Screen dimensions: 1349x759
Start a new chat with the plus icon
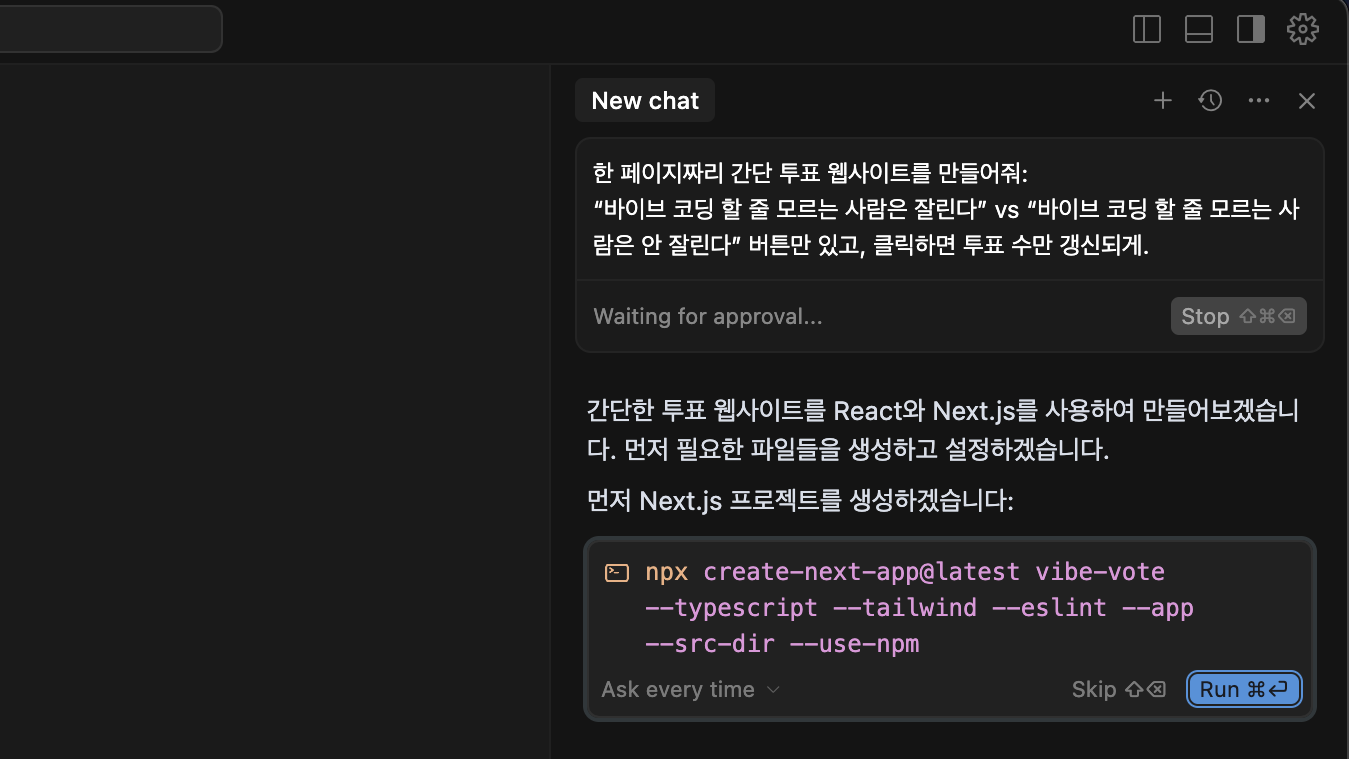(1162, 100)
